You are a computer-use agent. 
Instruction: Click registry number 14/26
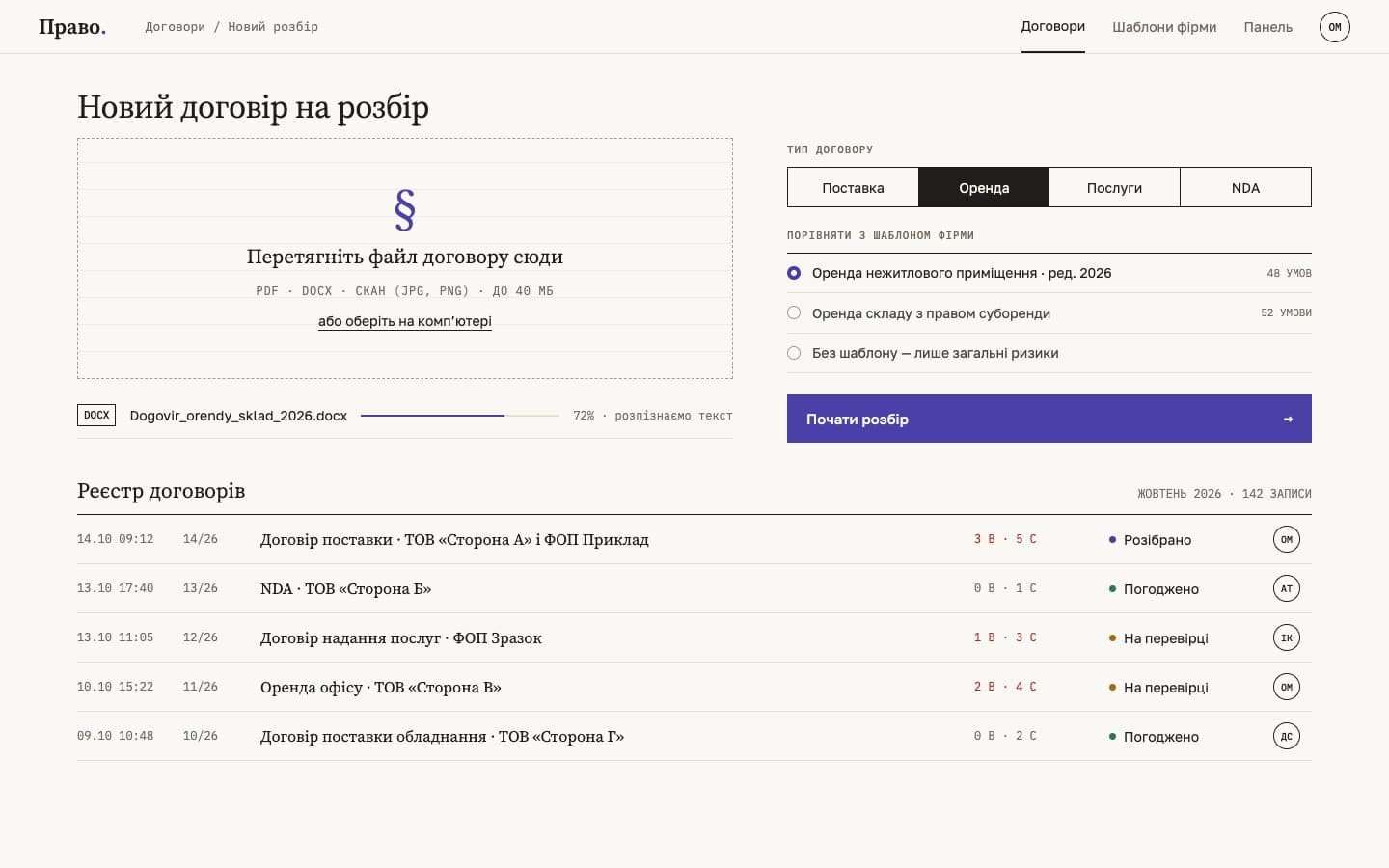click(201, 539)
